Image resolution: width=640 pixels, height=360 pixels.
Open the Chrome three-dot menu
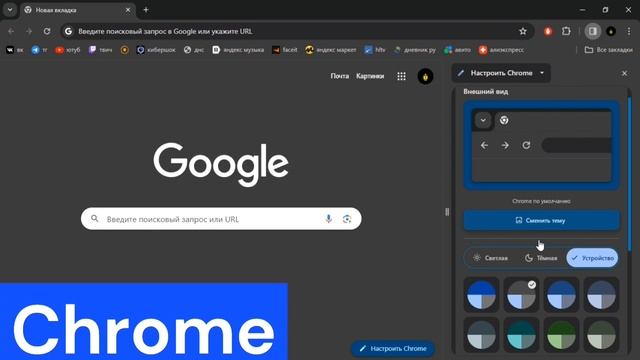(629, 31)
